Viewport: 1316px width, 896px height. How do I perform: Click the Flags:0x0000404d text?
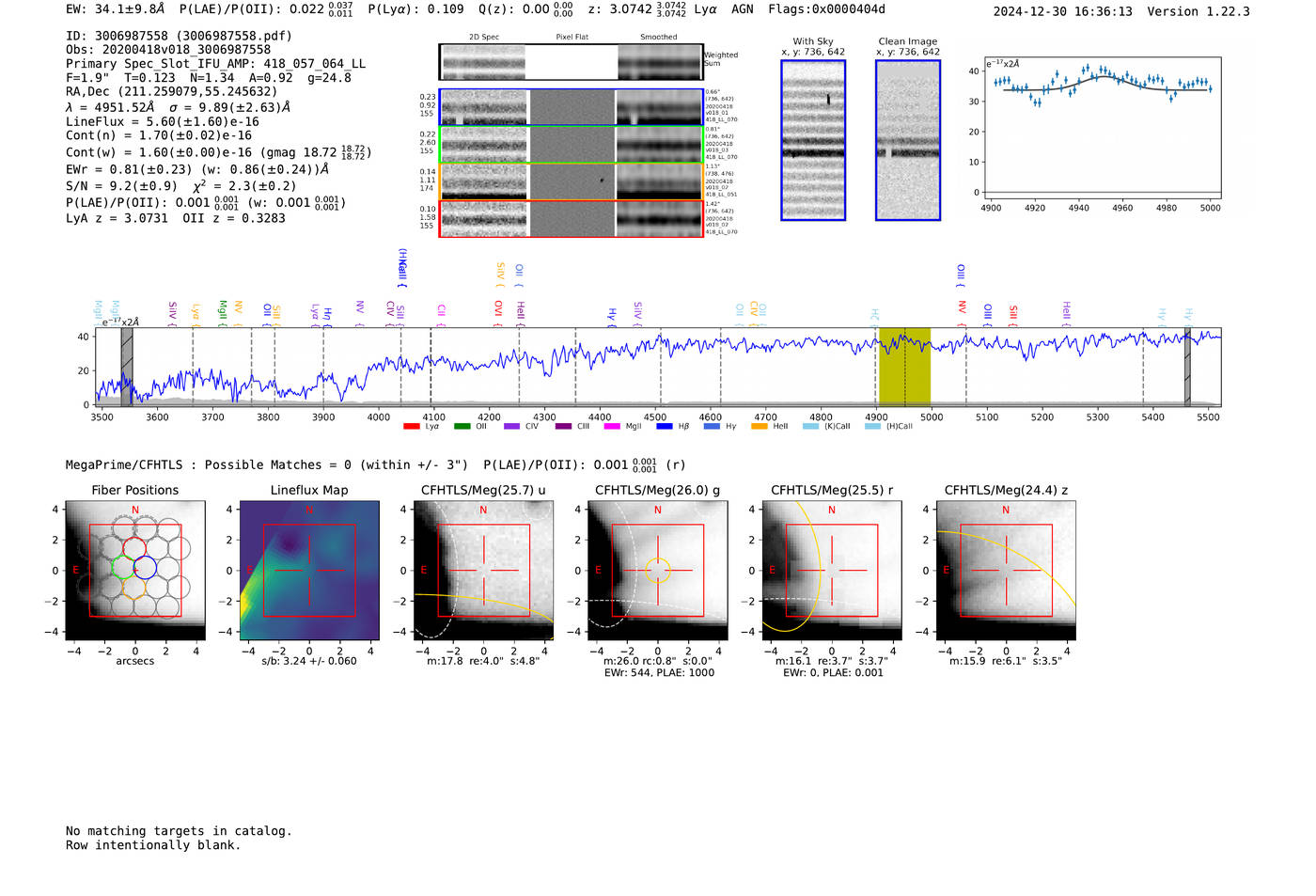(x=826, y=9)
